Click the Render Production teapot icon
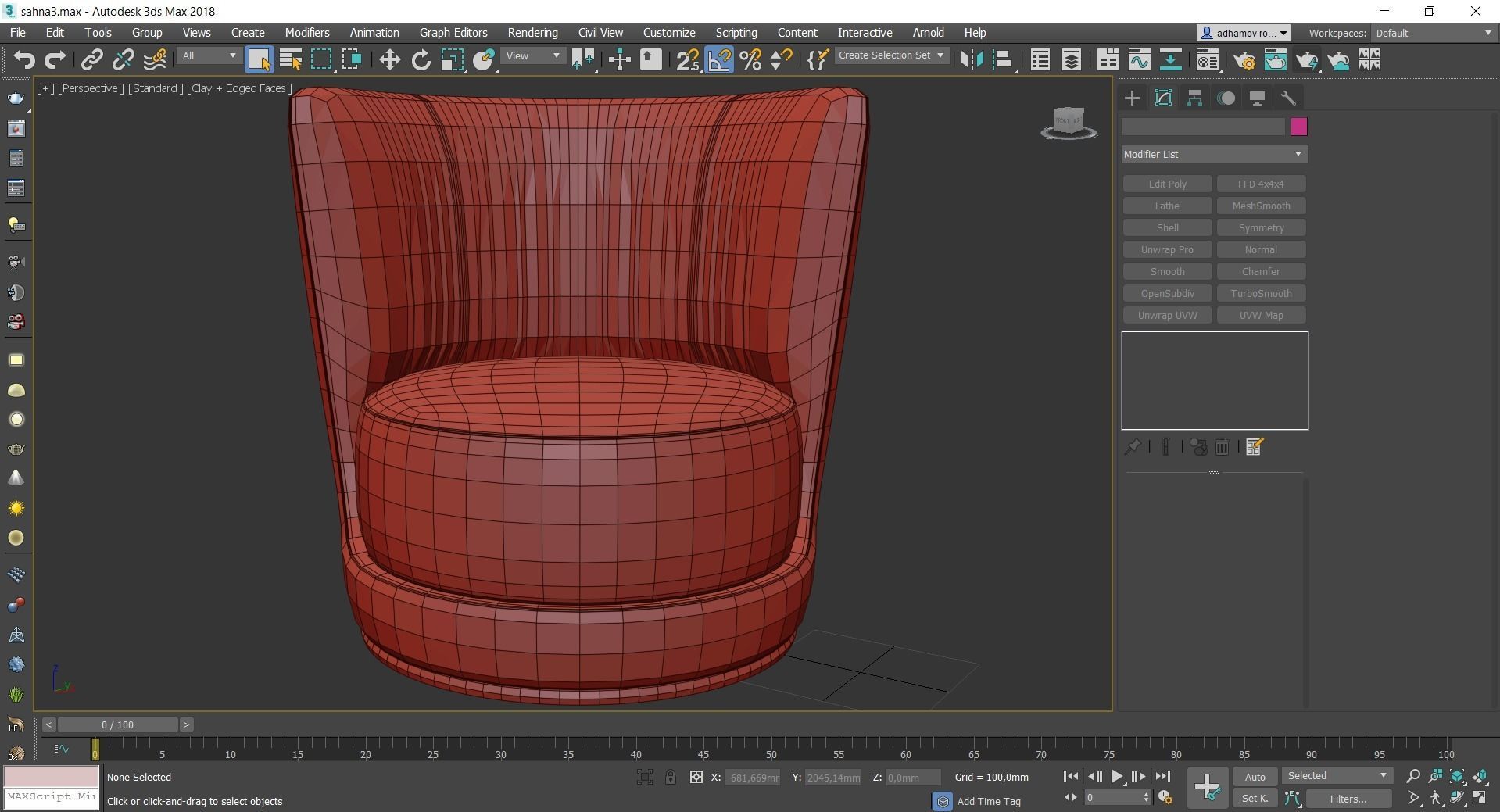Viewport: 1500px width, 812px height. click(1307, 60)
